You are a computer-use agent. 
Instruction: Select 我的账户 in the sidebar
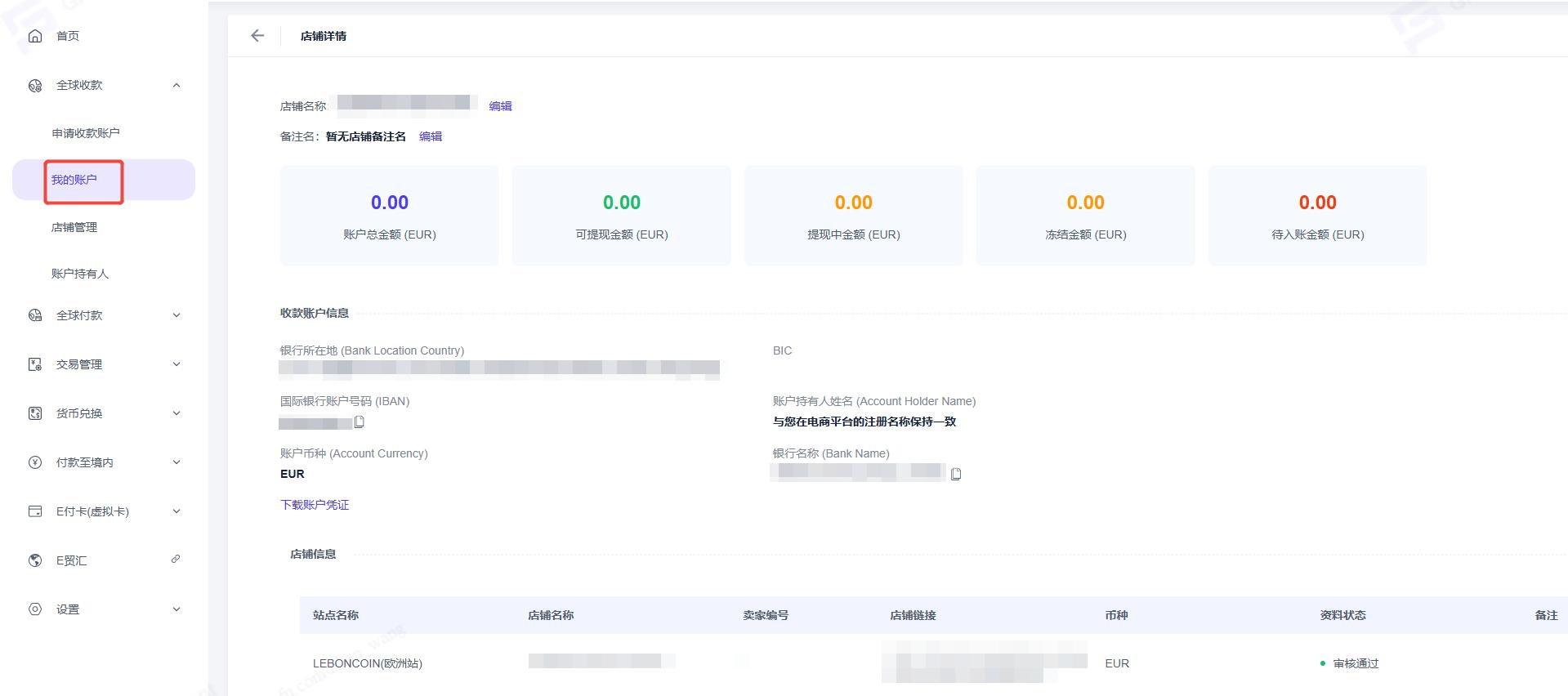pyautogui.click(x=74, y=180)
